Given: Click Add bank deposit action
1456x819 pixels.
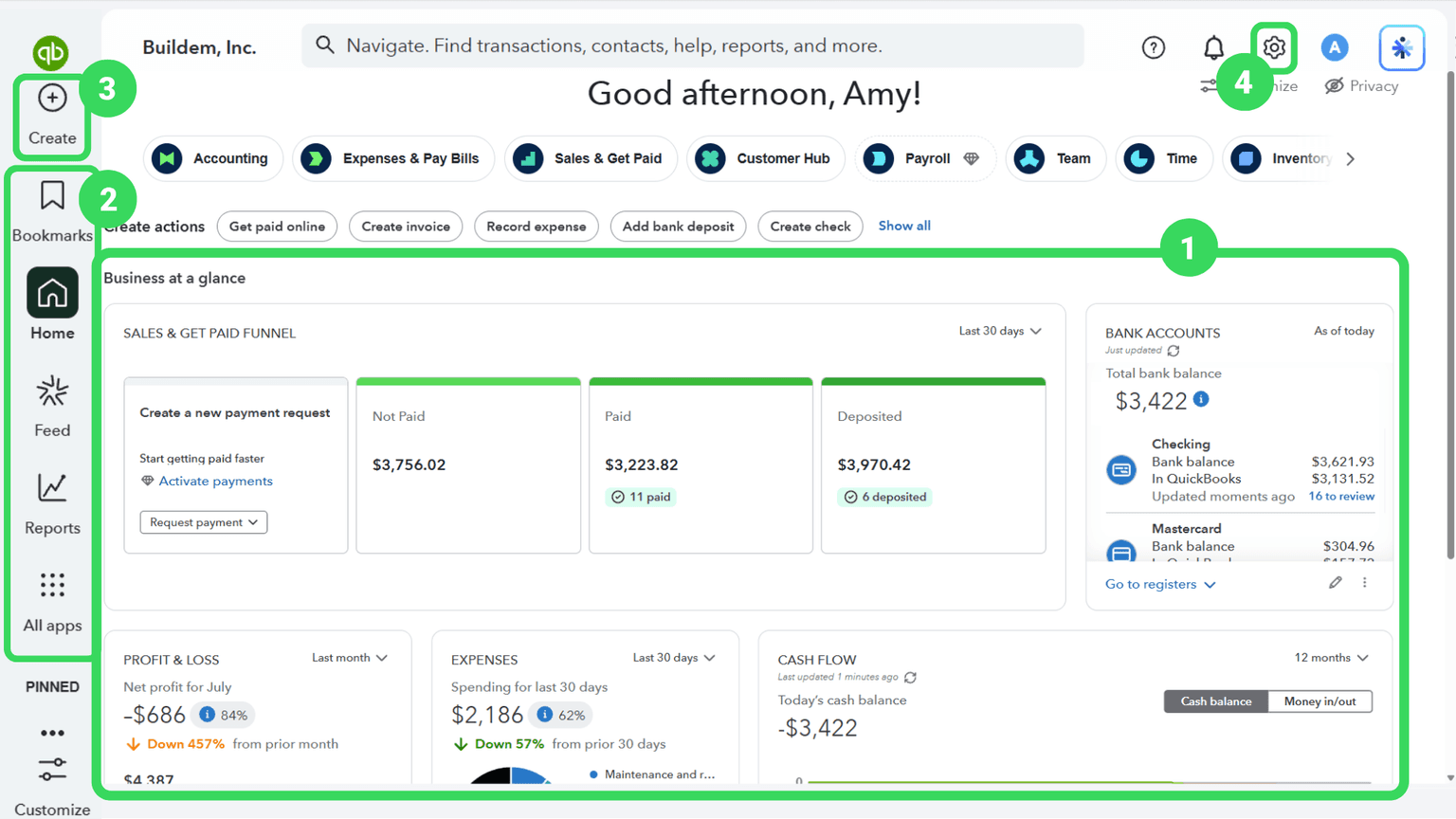Looking at the screenshot, I should (x=678, y=227).
